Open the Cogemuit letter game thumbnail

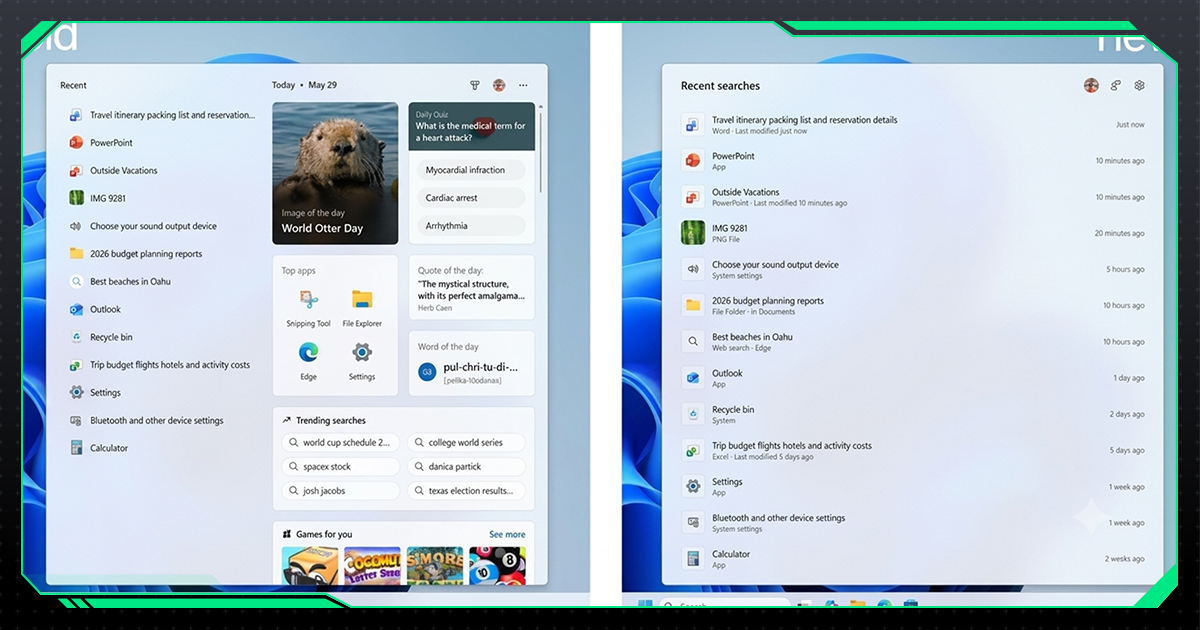tap(372, 566)
